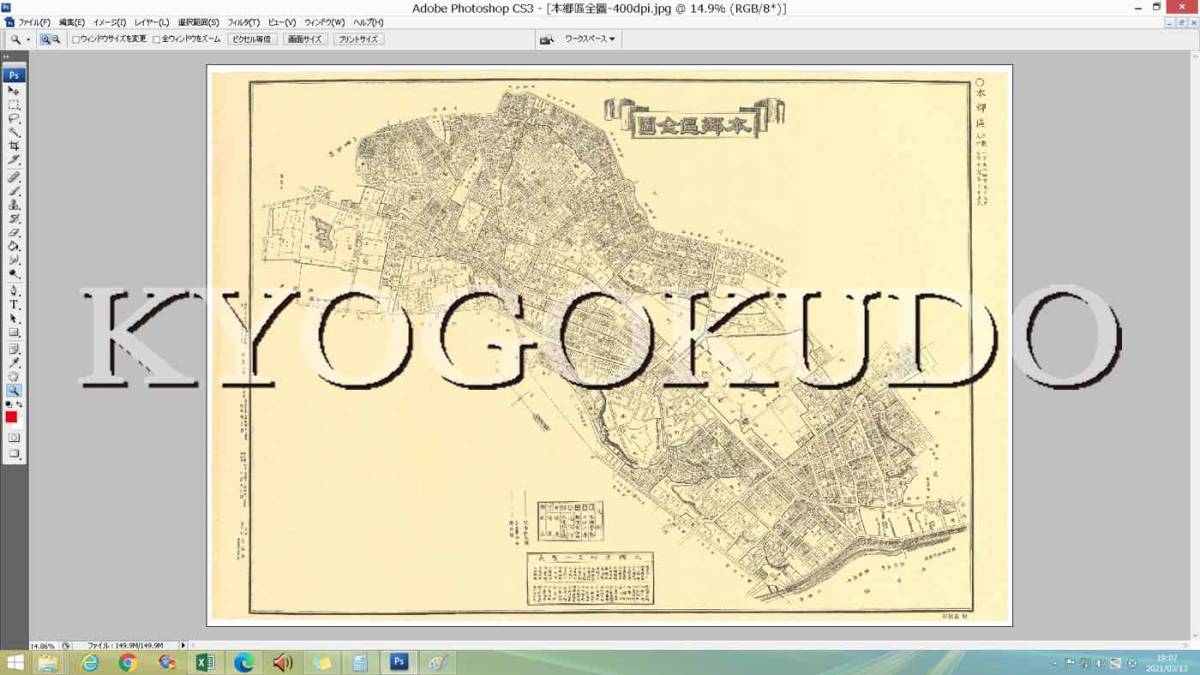Click on the map document canvas
Viewport: 1200px width, 675px height.
(609, 345)
